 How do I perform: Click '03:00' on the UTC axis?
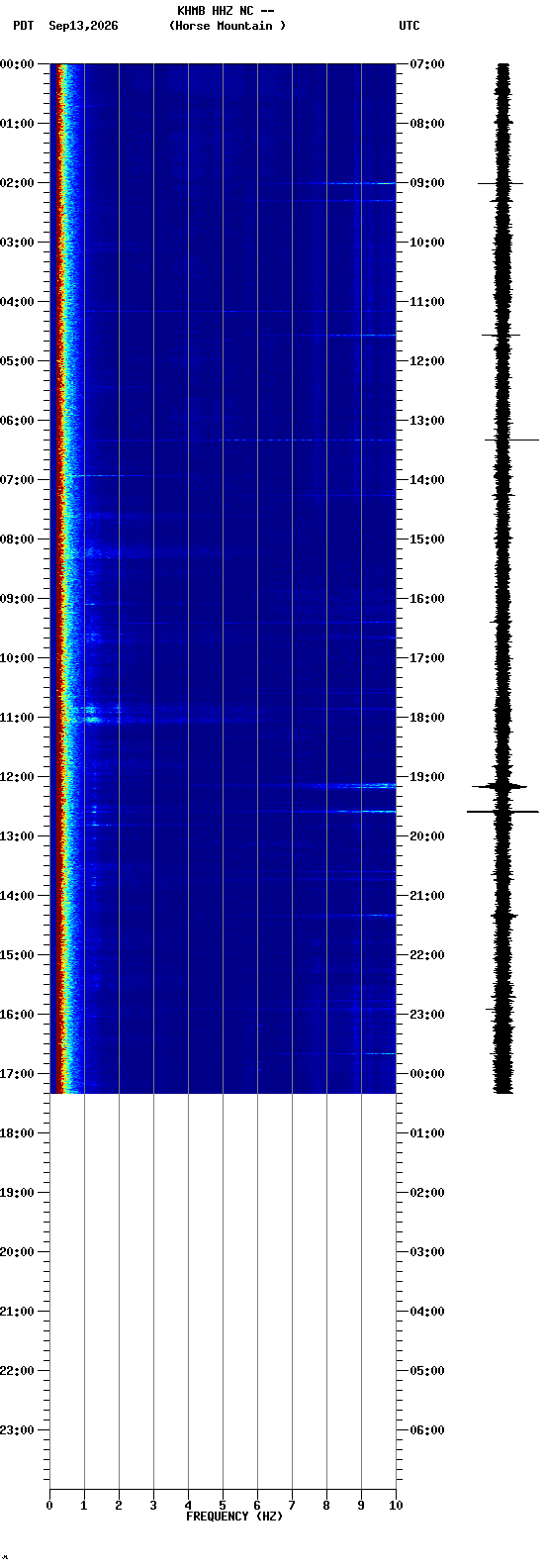(x=427, y=1252)
